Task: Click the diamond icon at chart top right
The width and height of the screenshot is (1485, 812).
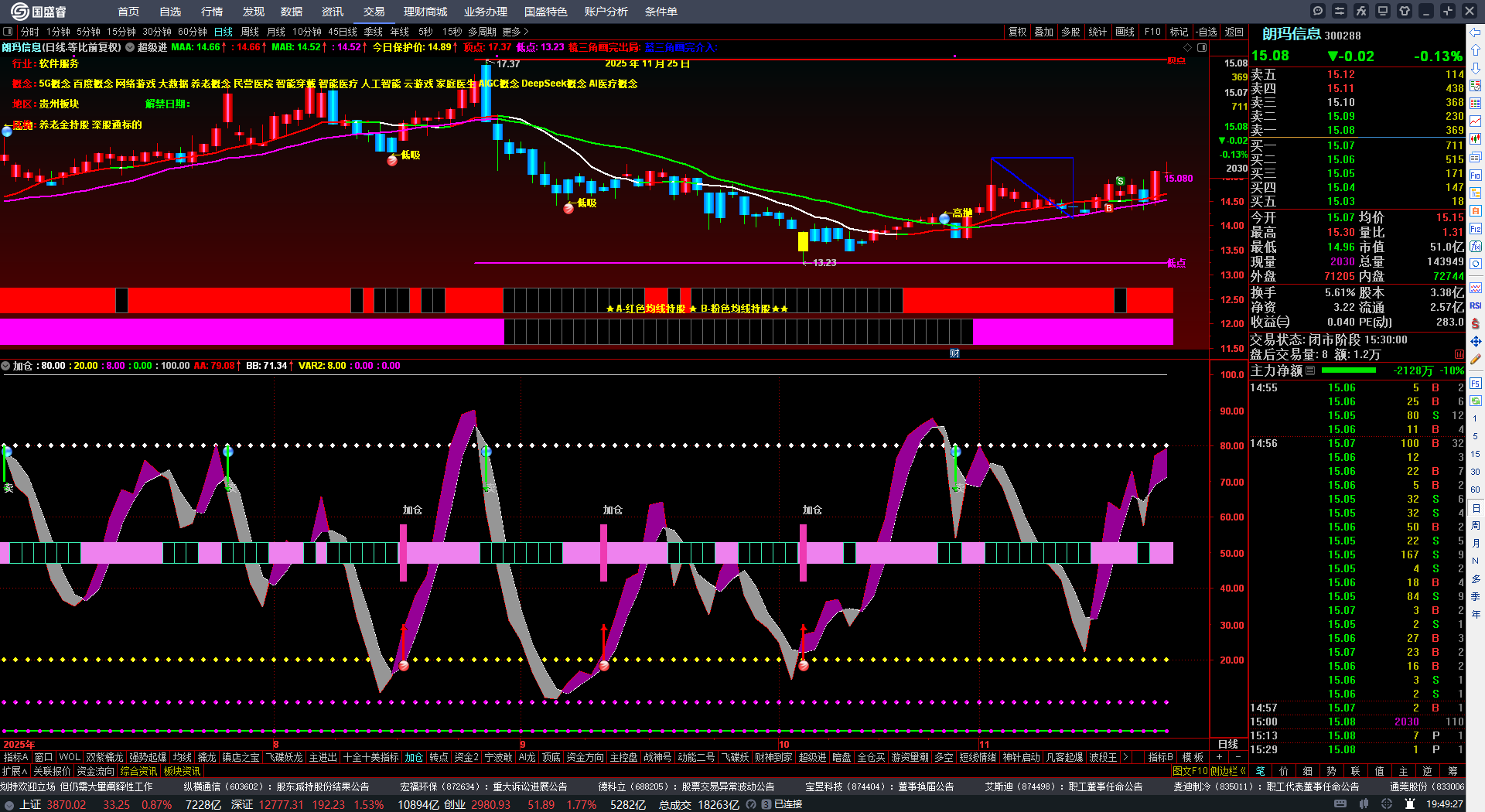Action: point(1188,47)
